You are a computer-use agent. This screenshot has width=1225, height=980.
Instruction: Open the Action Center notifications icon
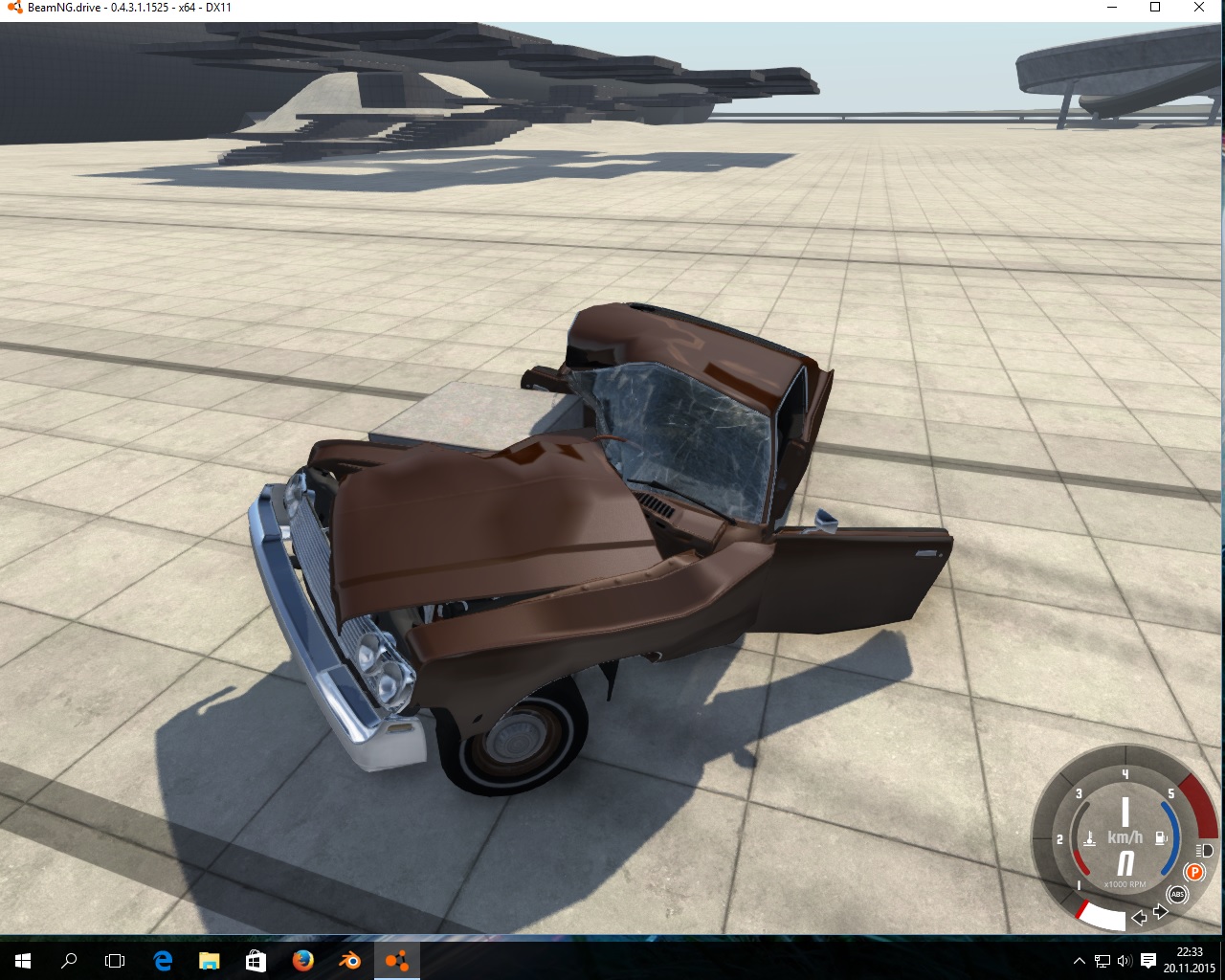click(x=1148, y=960)
